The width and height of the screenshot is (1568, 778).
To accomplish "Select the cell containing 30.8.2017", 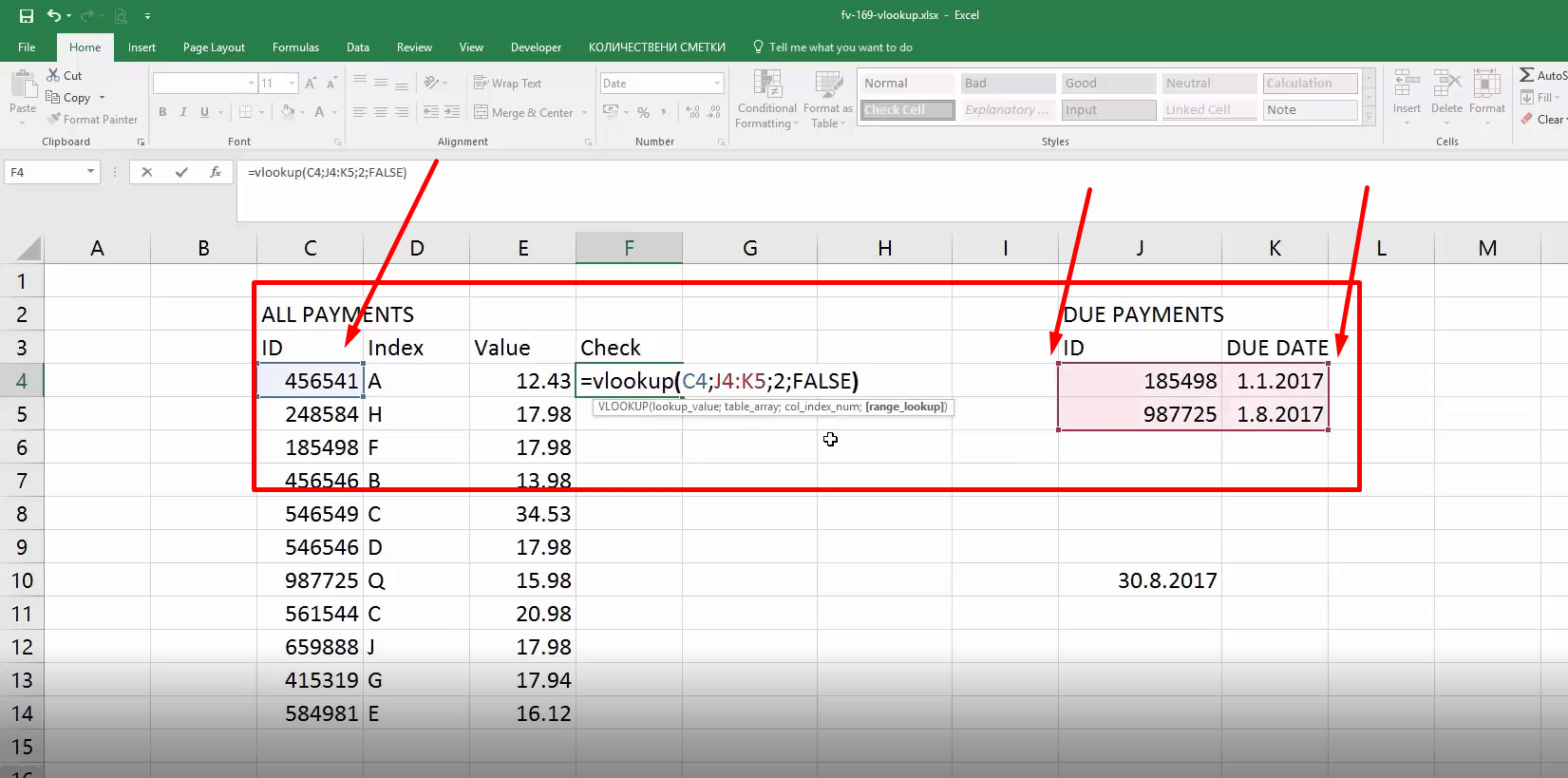I will coord(1140,580).
